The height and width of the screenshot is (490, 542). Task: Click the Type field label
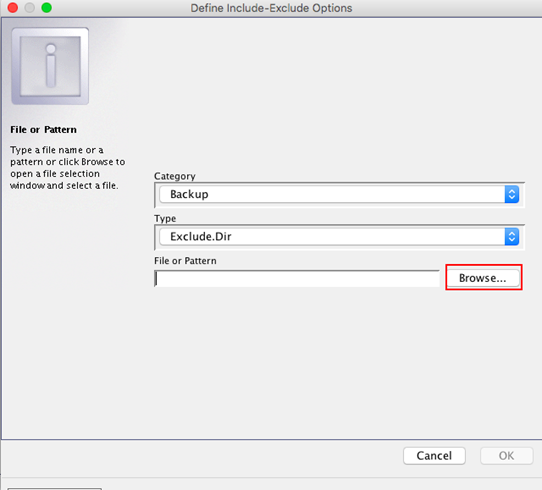[165, 219]
